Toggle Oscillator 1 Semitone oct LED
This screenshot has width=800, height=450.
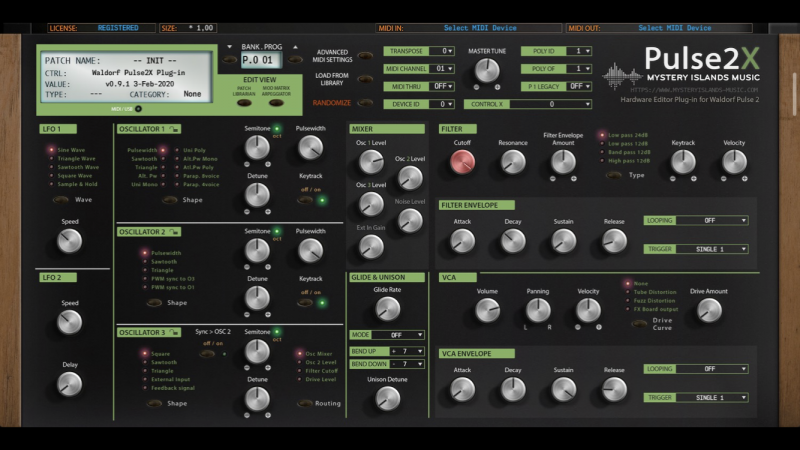(277, 129)
